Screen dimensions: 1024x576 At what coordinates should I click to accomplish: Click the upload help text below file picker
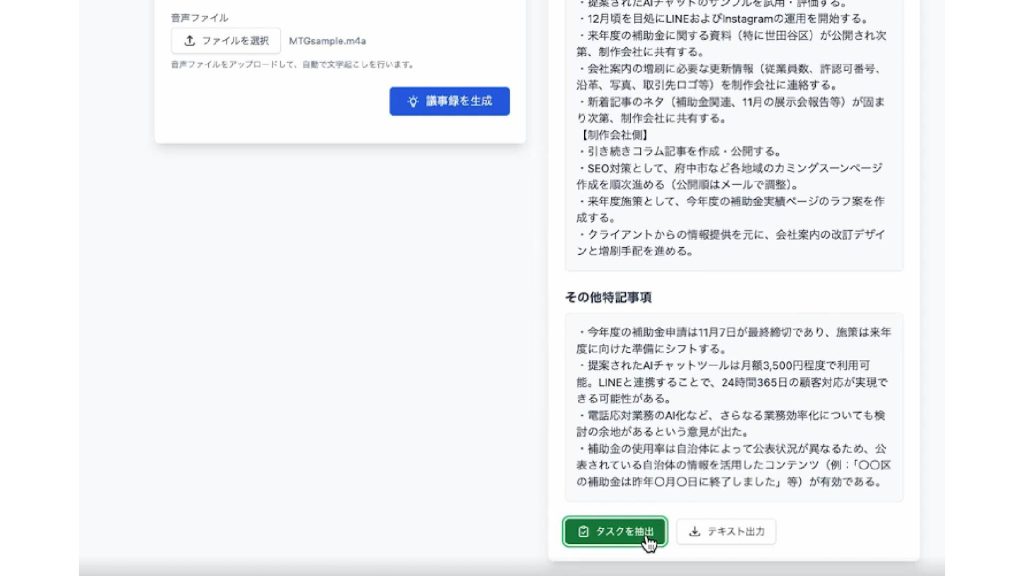pos(292,65)
